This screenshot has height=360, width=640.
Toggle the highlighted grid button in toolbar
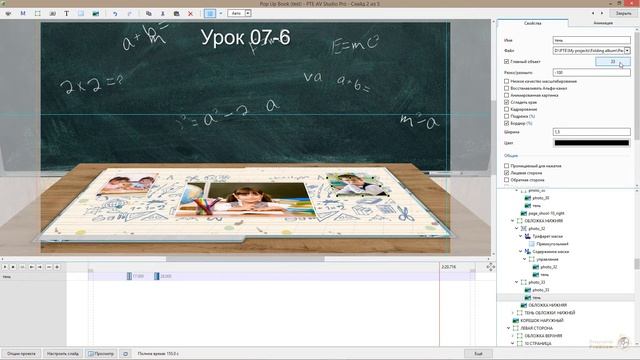point(210,13)
